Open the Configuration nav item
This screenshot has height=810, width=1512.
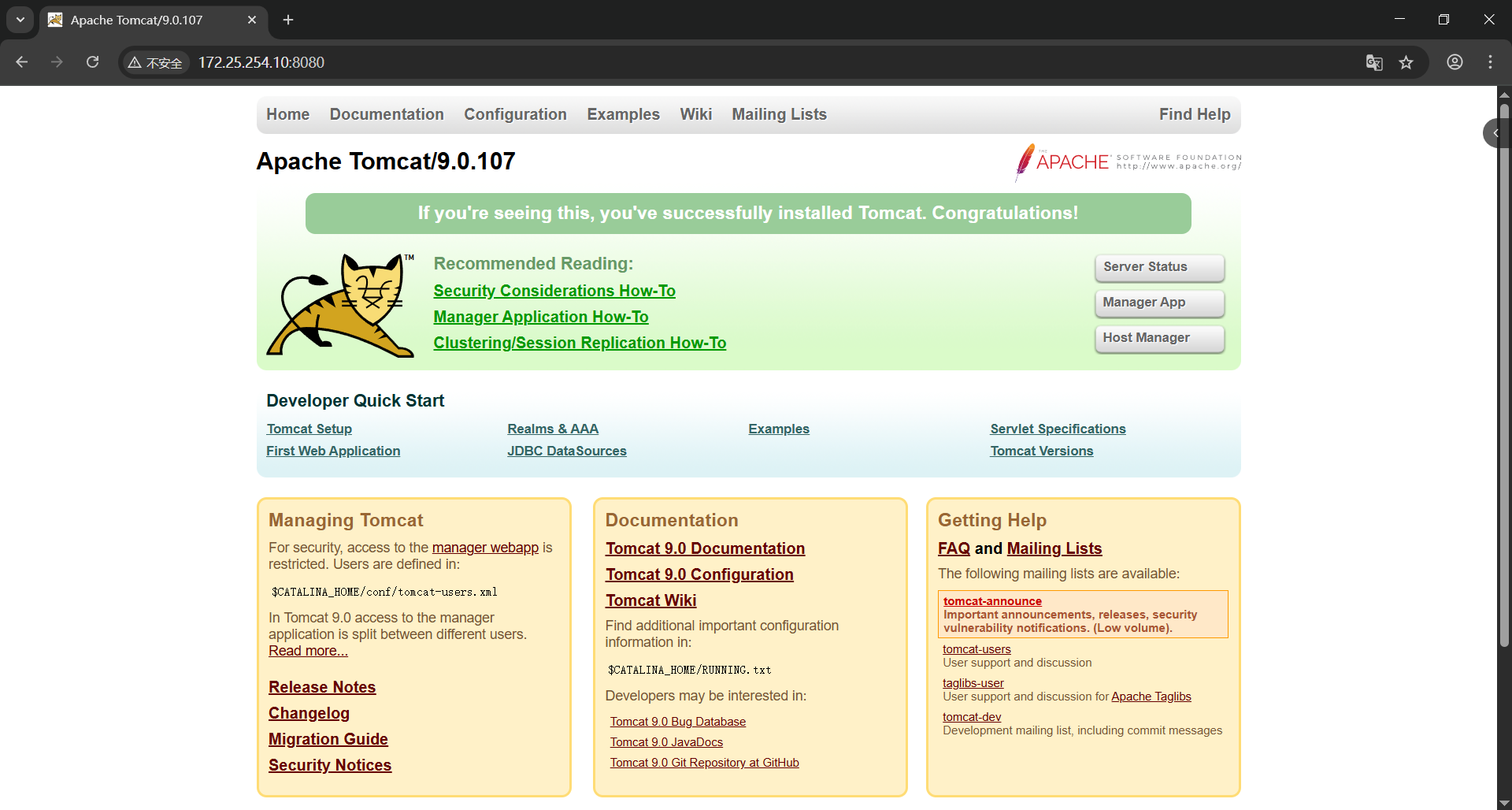(x=515, y=114)
